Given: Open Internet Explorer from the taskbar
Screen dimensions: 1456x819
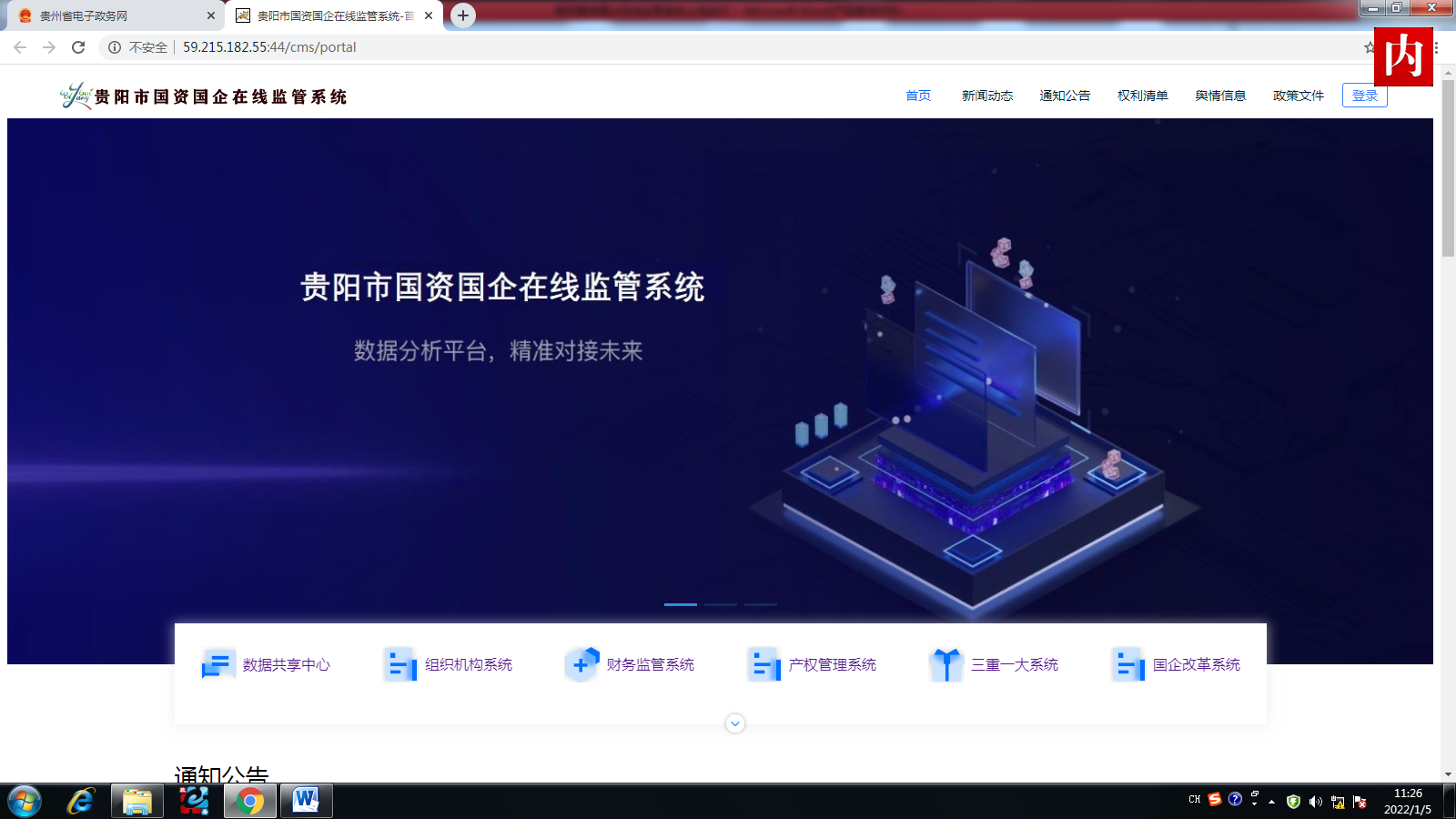Looking at the screenshot, I should pos(81,801).
